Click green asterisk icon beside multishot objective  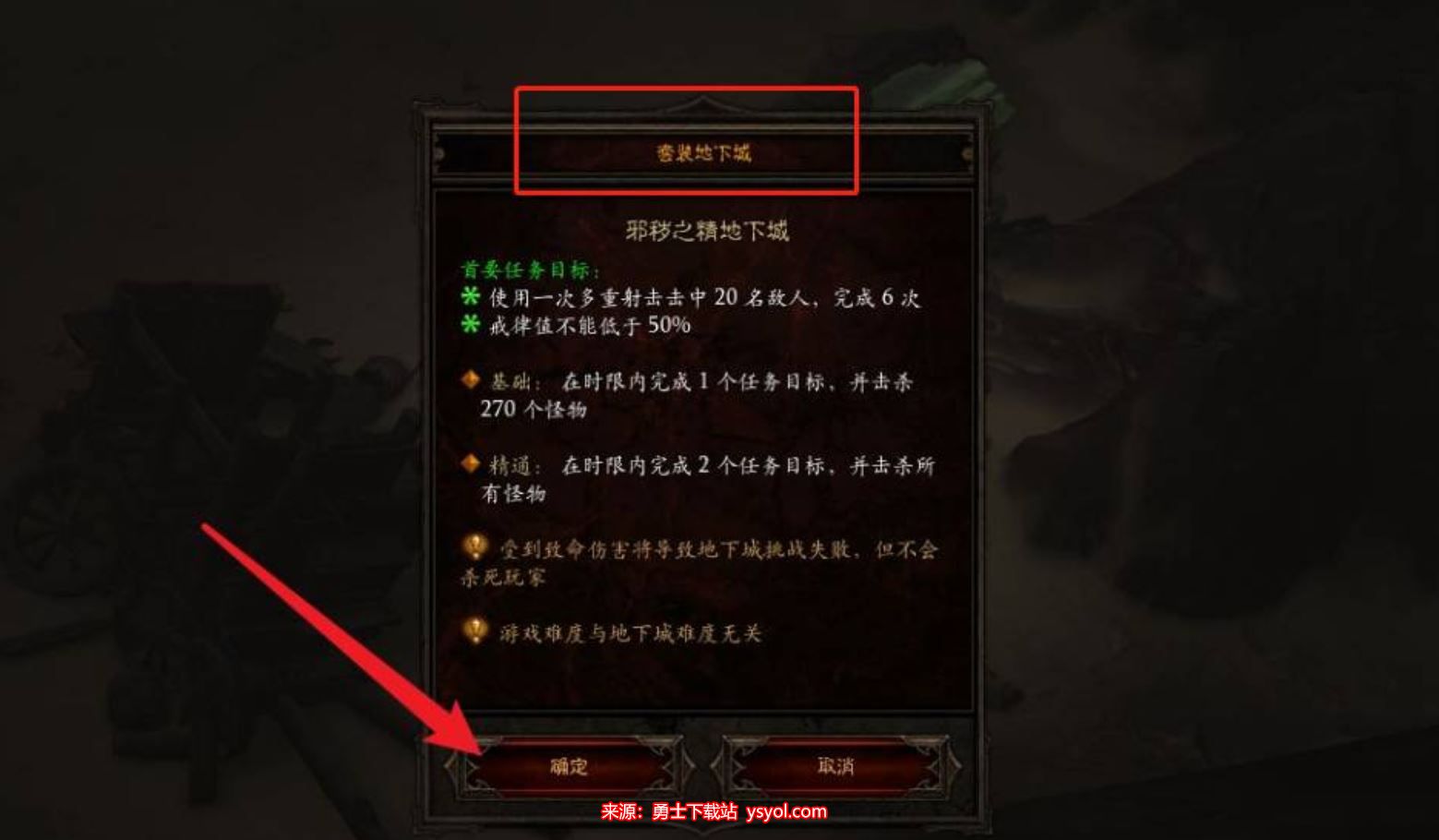[471, 296]
